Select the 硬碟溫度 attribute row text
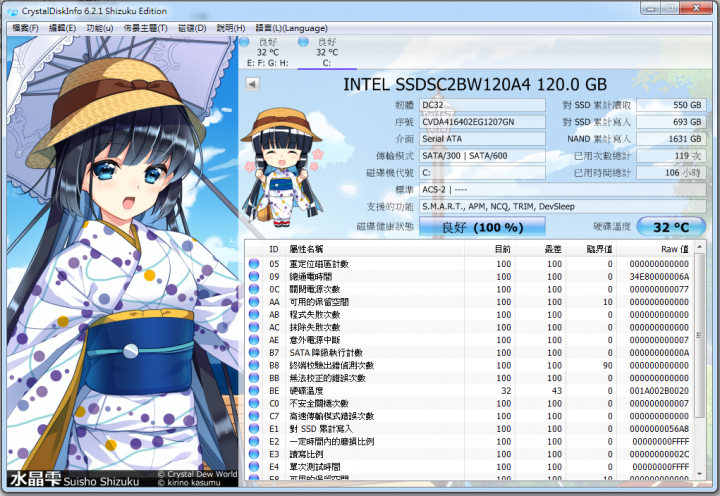Viewport: 720px width, 496px height. pyautogui.click(x=306, y=391)
